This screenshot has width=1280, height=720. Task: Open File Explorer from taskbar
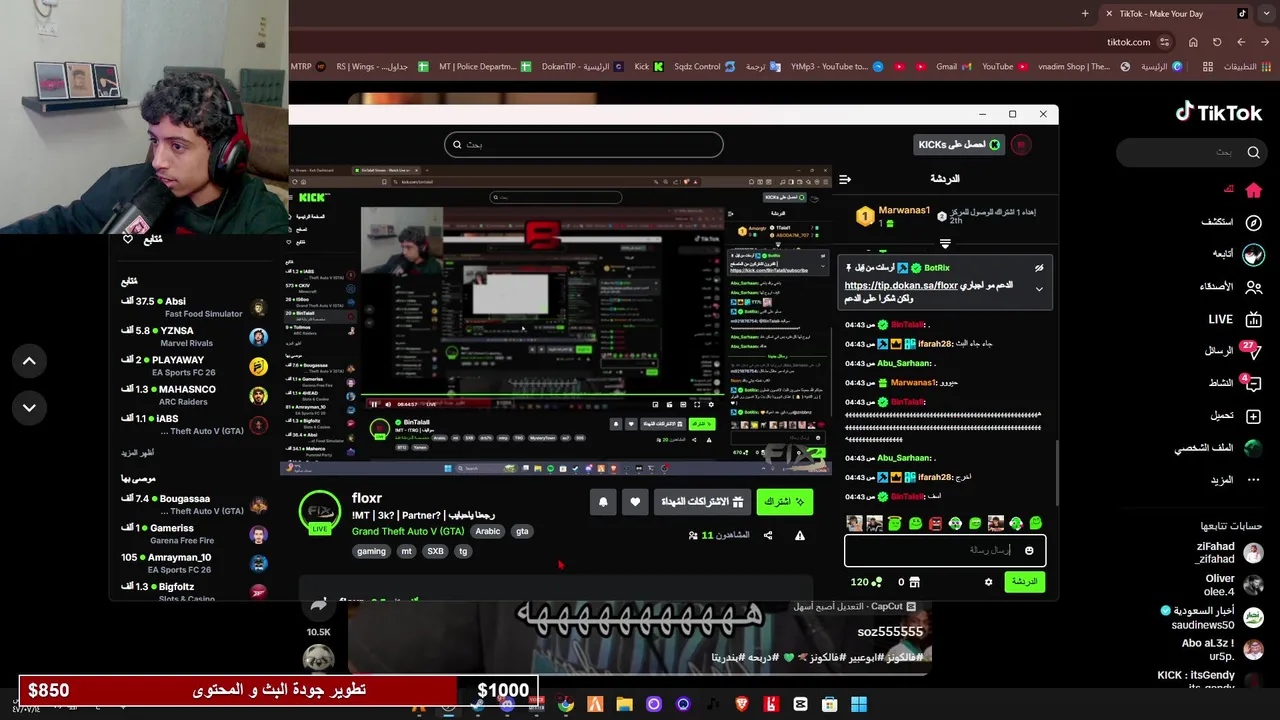(624, 705)
